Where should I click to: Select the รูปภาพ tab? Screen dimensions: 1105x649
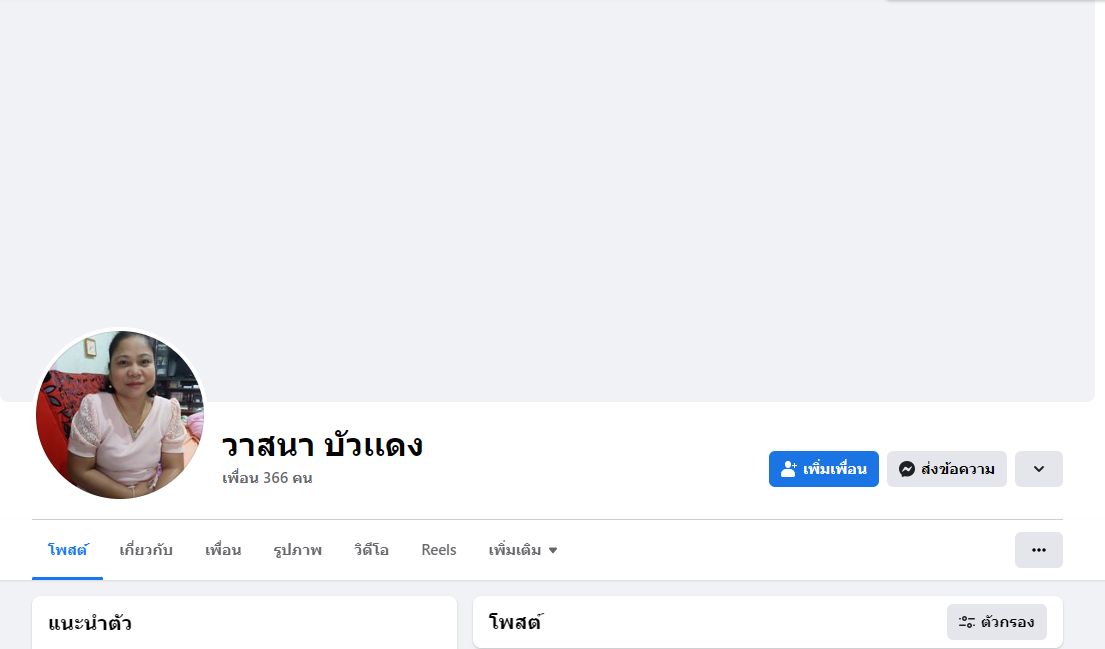click(297, 550)
